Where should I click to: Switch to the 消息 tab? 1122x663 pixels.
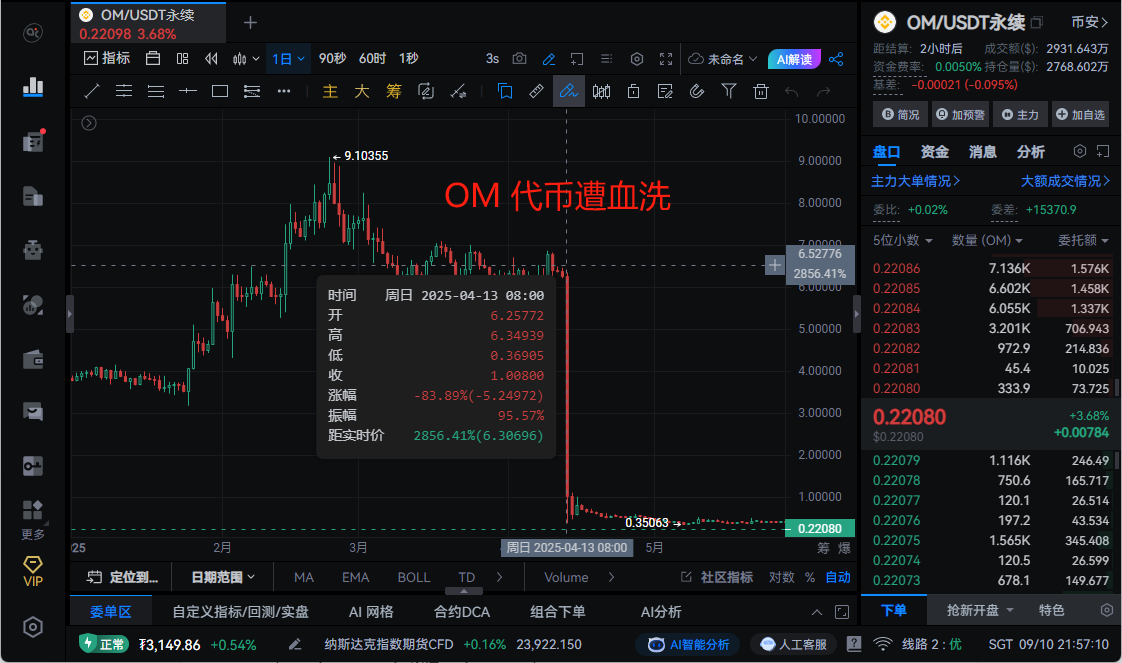tap(982, 152)
